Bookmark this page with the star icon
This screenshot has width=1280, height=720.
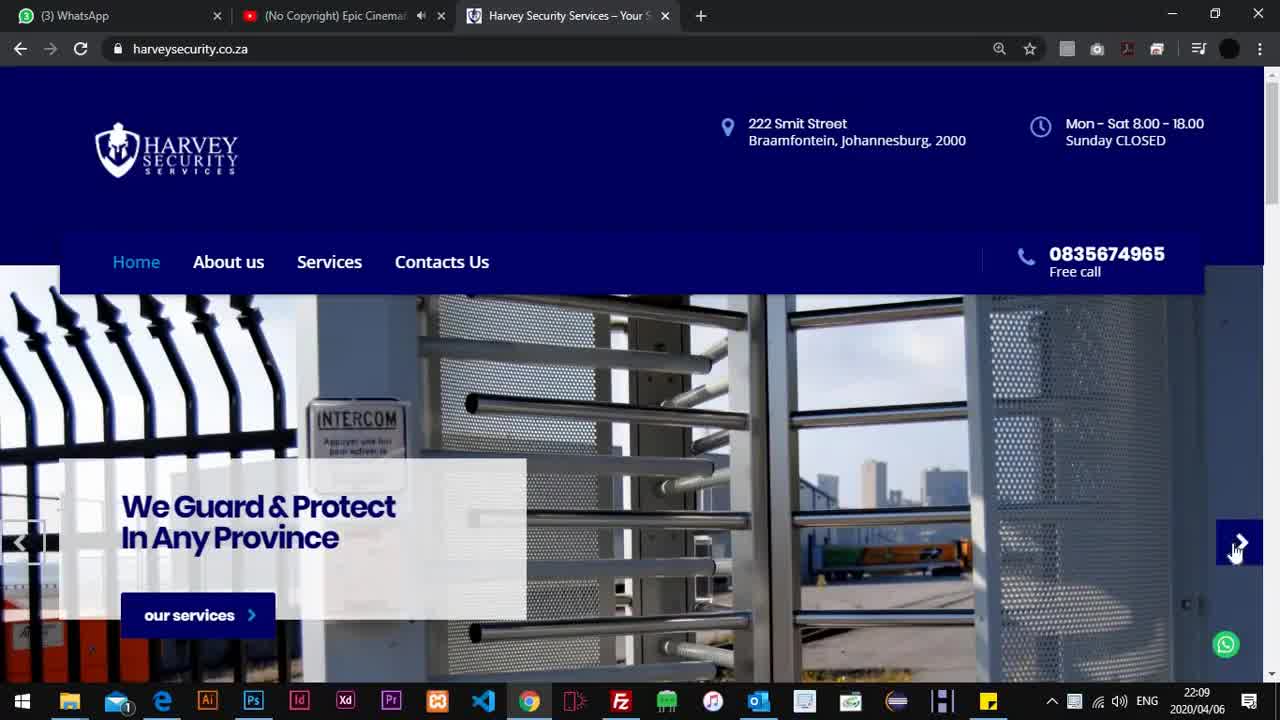pos(1029,49)
